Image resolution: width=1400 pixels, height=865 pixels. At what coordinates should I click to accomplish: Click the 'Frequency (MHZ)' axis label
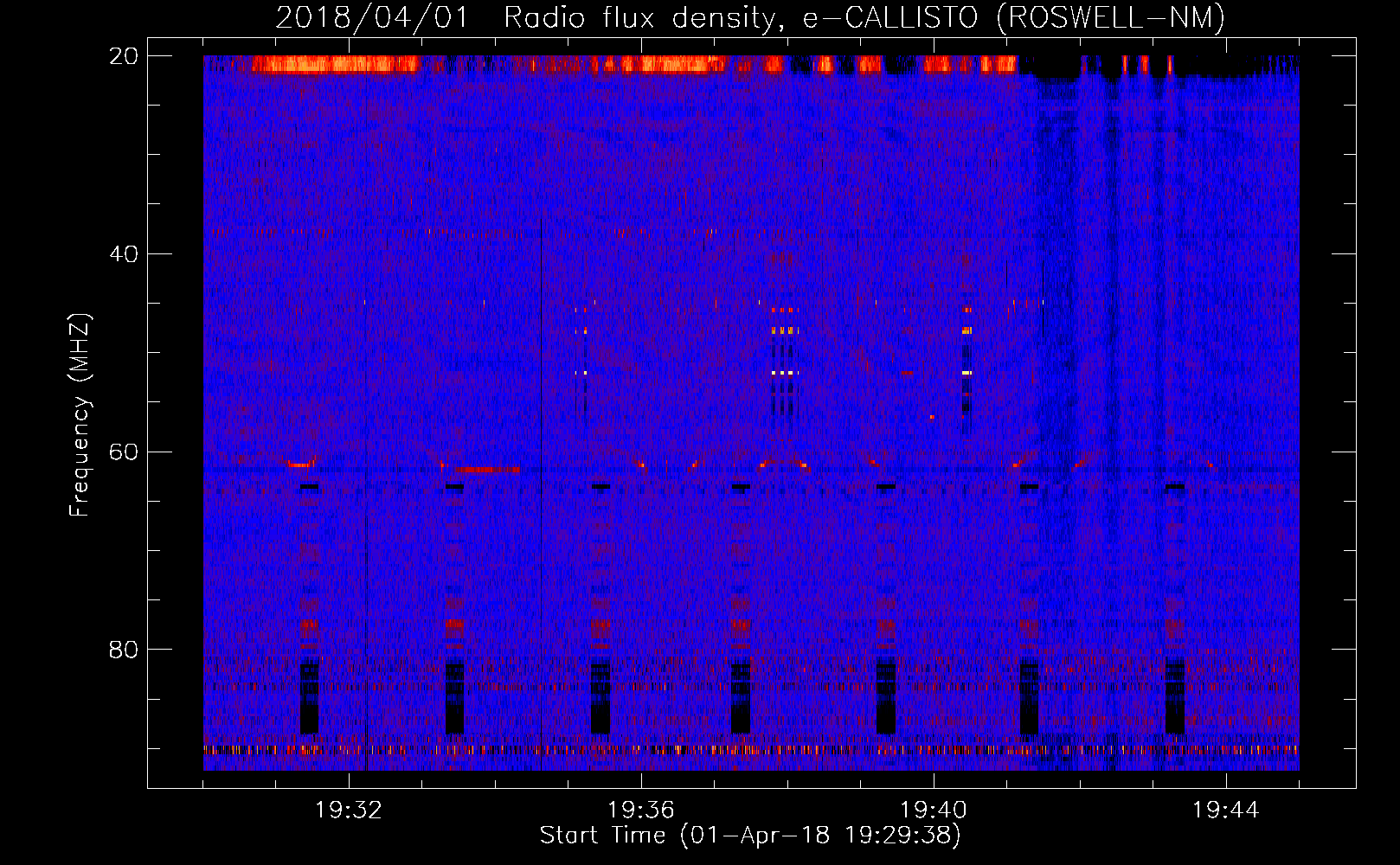pos(80,415)
